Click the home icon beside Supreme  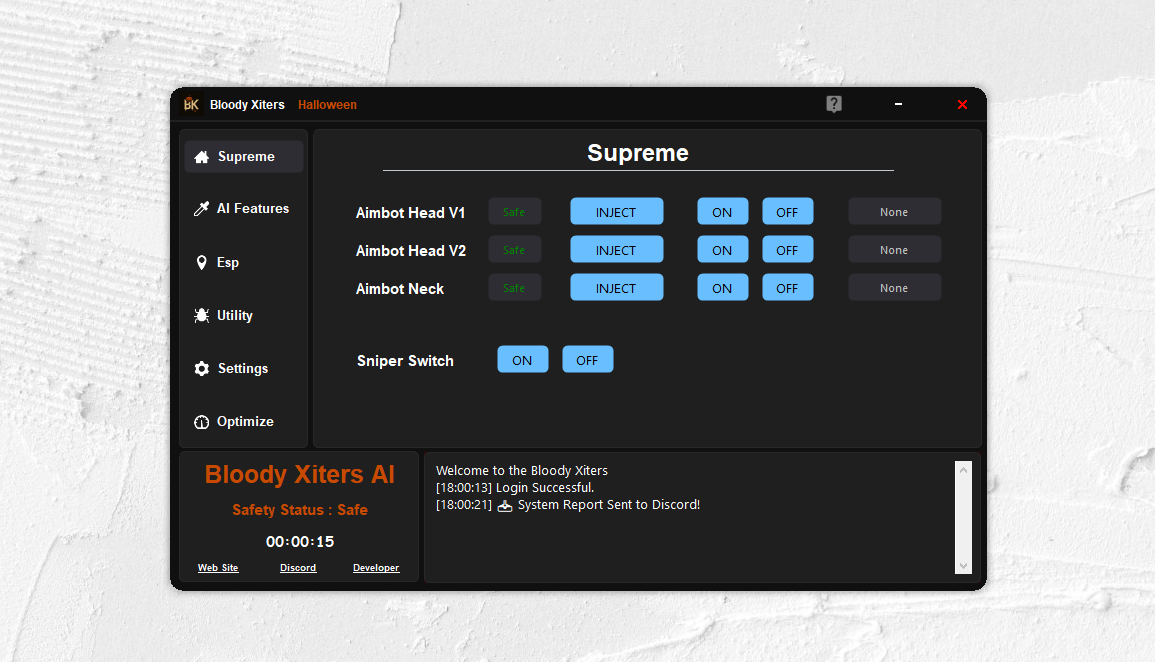pyautogui.click(x=201, y=157)
